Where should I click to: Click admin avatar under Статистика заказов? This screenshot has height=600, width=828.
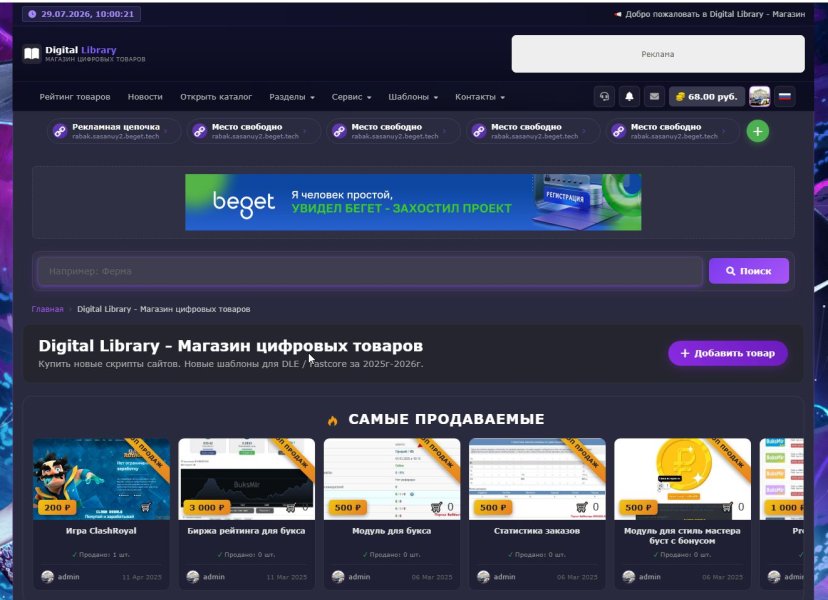(483, 577)
